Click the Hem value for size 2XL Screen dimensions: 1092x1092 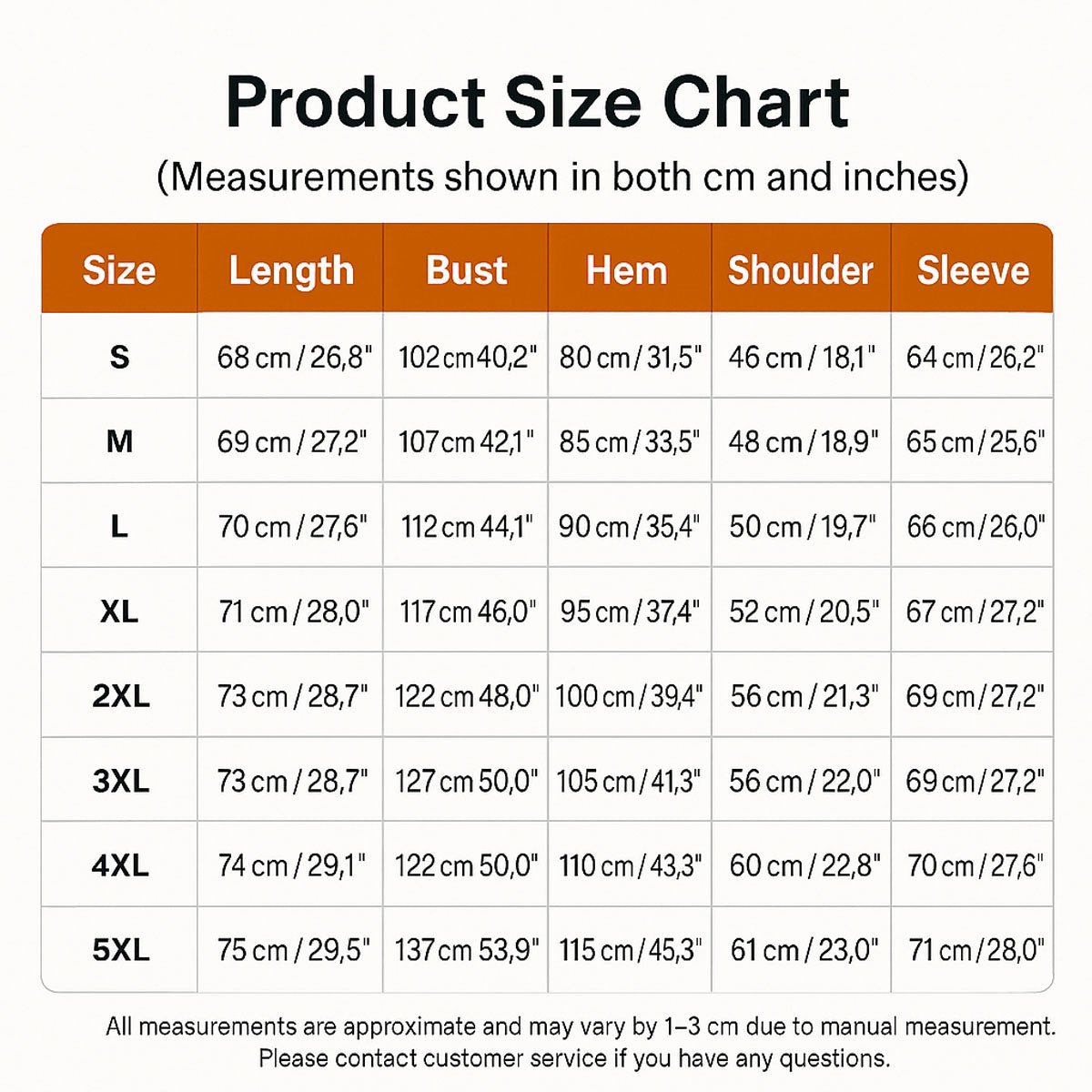coord(629,696)
